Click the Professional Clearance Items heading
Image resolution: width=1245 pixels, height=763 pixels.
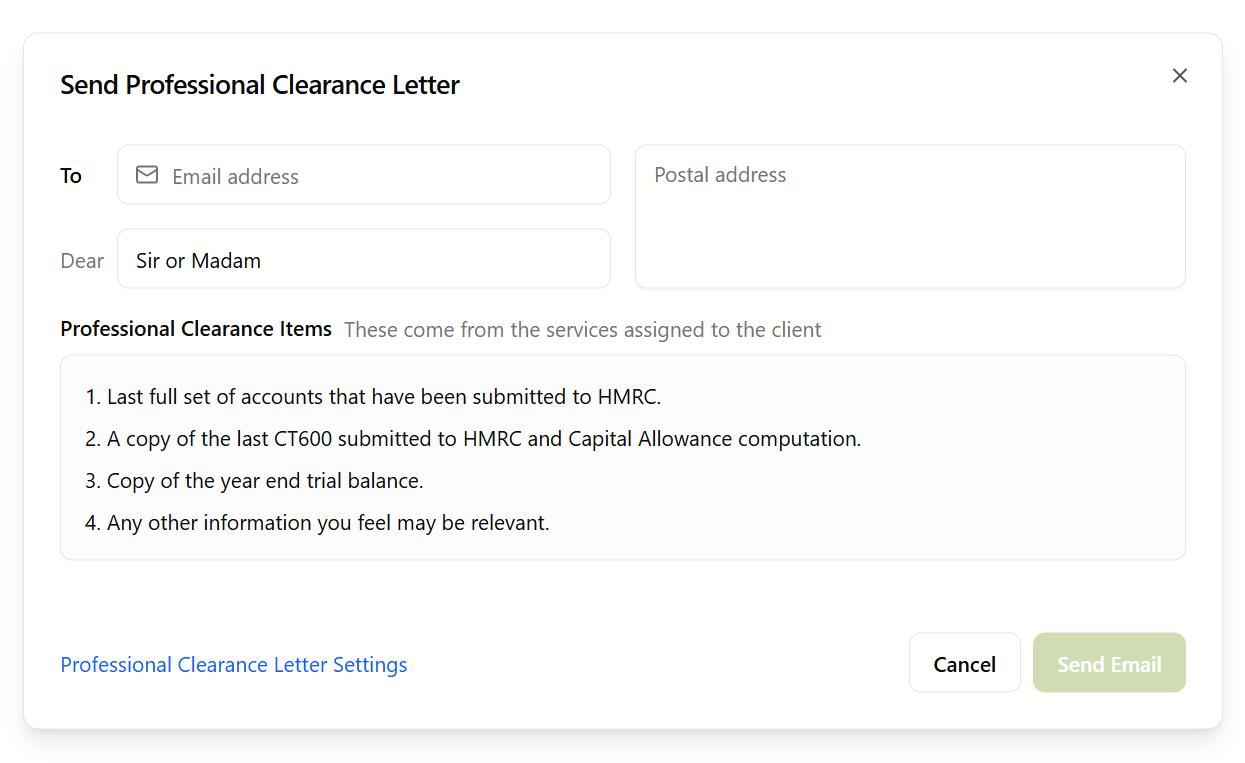[195, 328]
